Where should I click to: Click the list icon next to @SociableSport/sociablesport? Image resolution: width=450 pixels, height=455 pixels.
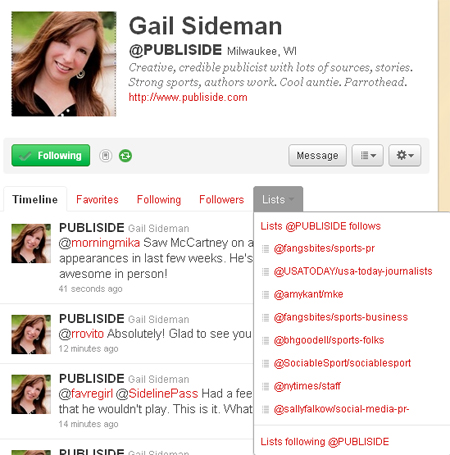(265, 363)
